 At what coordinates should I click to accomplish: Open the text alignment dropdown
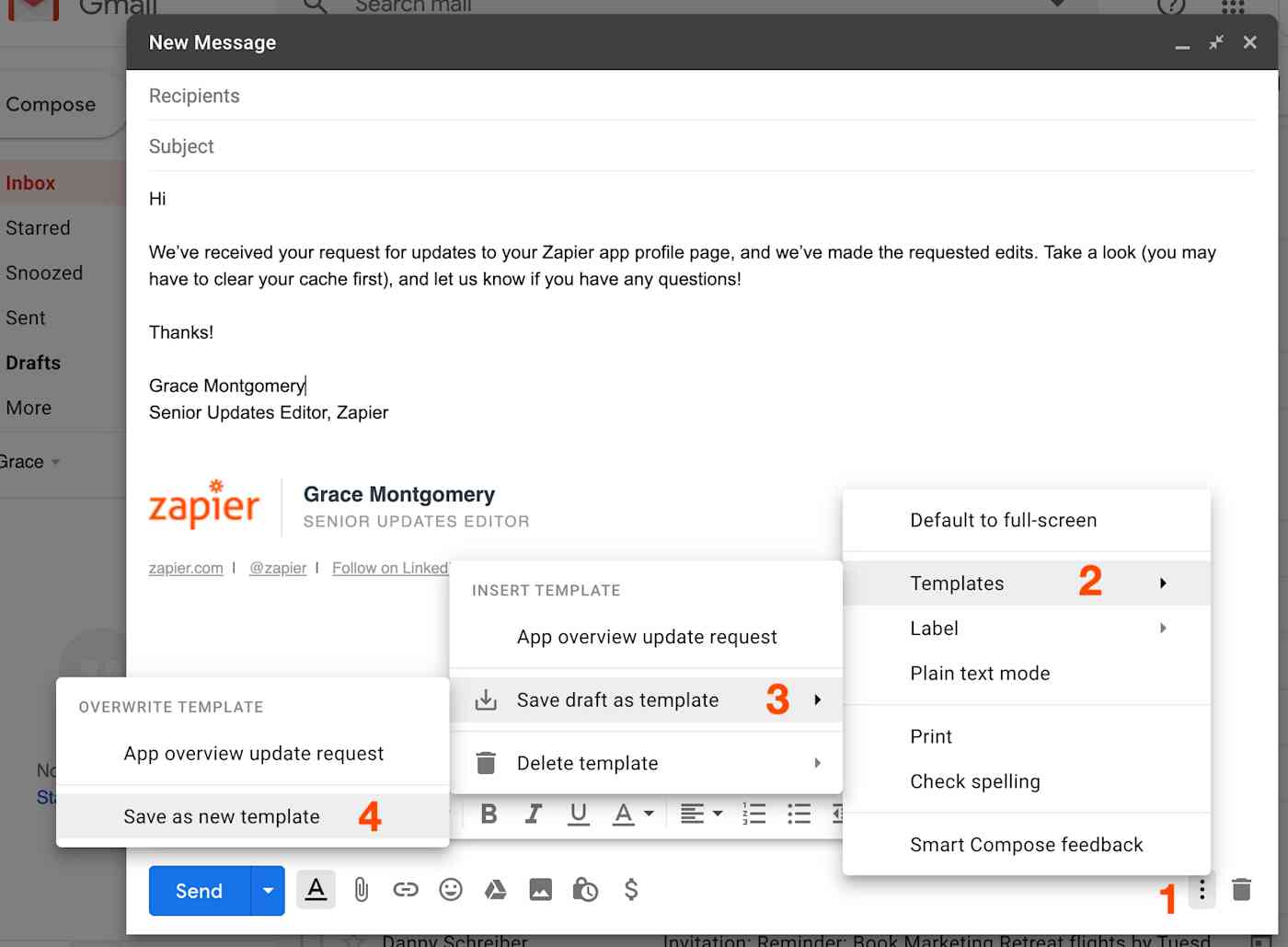(x=701, y=814)
